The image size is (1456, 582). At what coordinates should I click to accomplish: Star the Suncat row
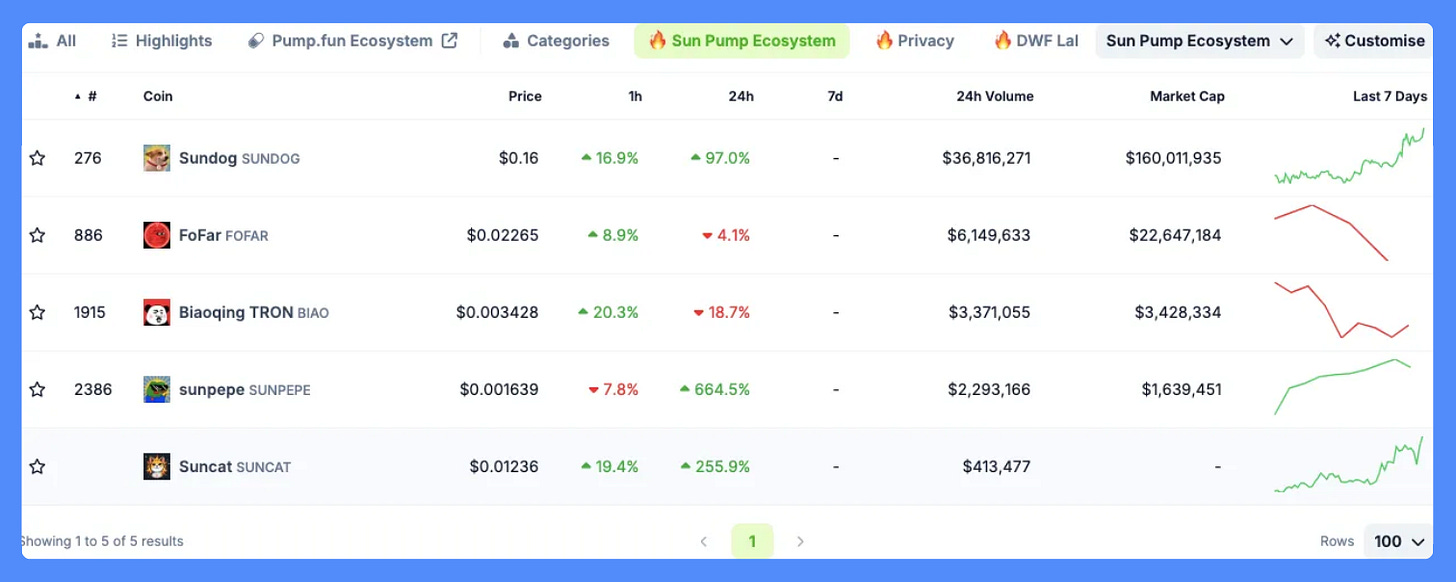click(x=37, y=466)
